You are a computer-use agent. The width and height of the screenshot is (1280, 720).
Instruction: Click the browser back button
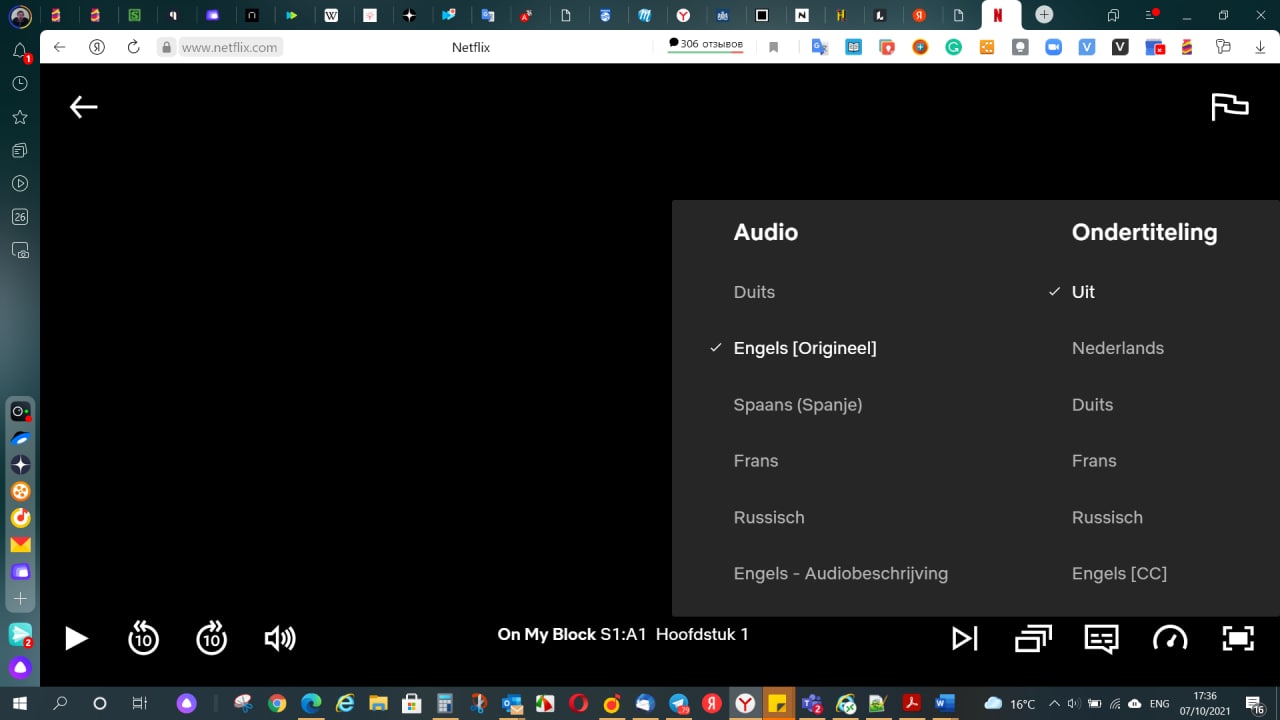59,47
